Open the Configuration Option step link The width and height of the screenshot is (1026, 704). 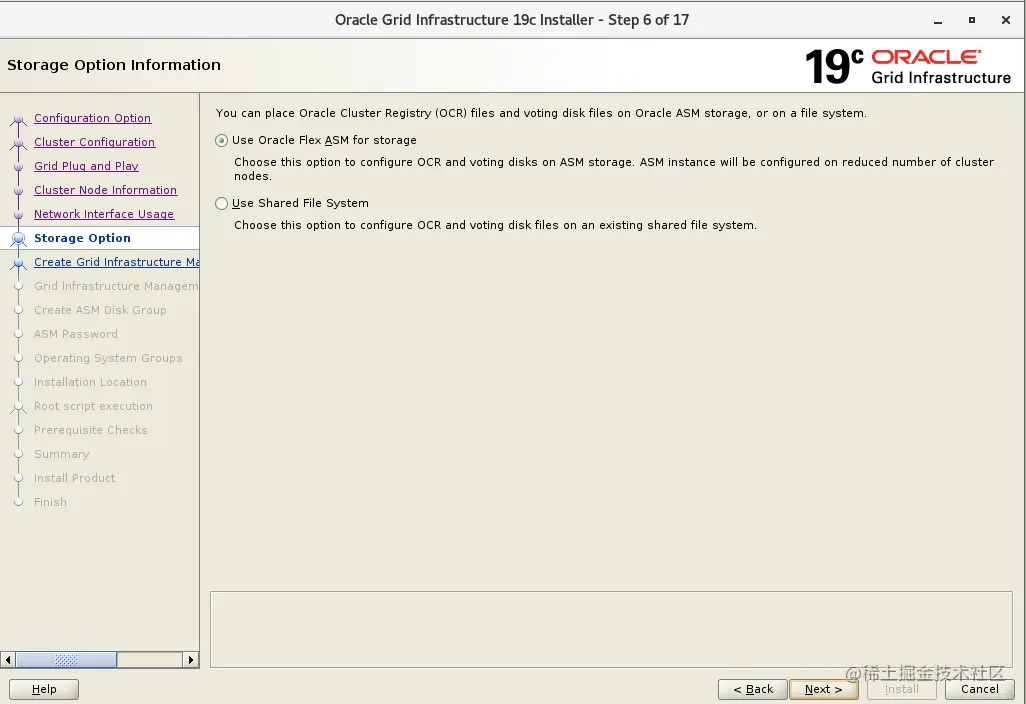pos(92,118)
